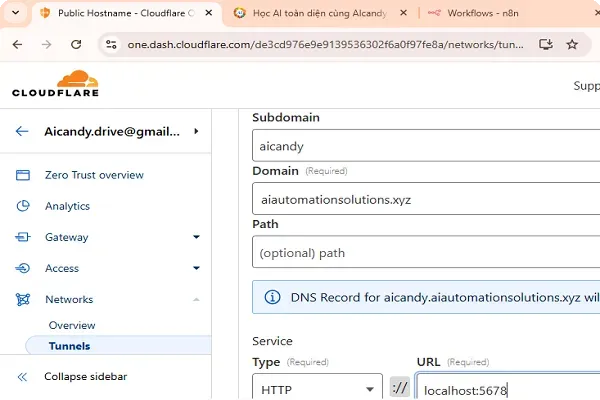Open the tab search dropdown arrow
This screenshot has width=600, height=400.
(x=15, y=13)
